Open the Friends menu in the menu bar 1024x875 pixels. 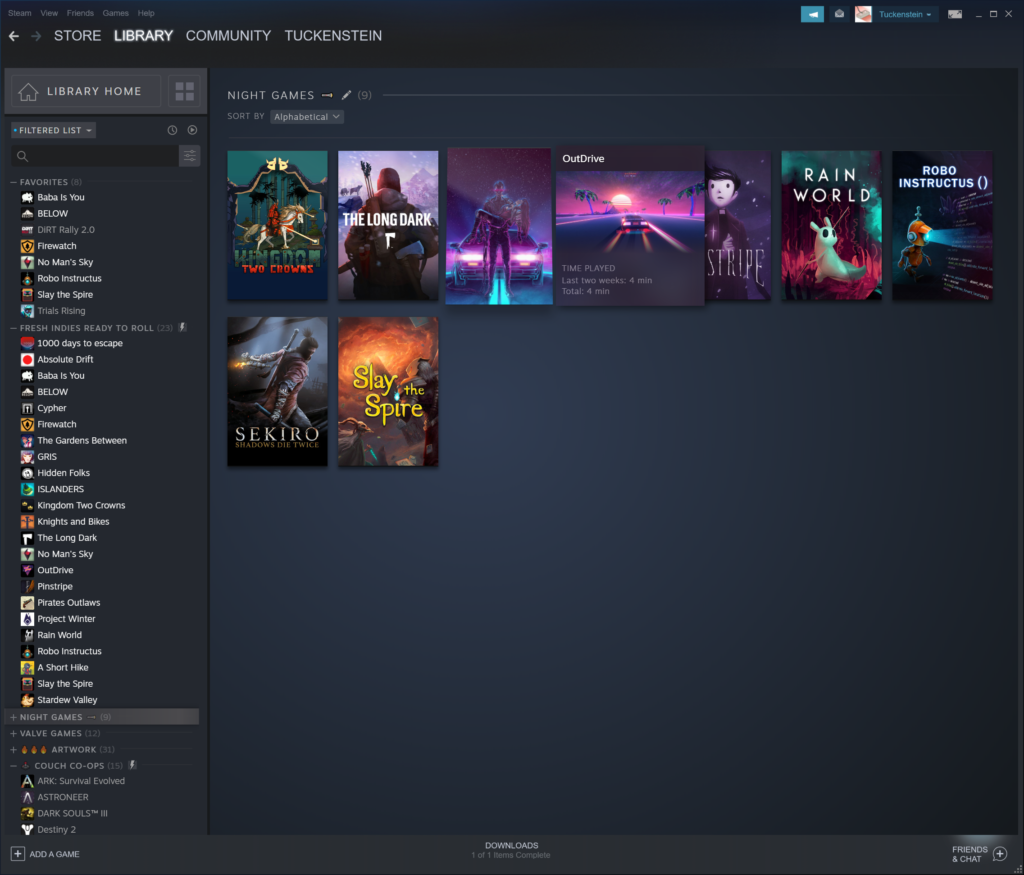click(79, 13)
